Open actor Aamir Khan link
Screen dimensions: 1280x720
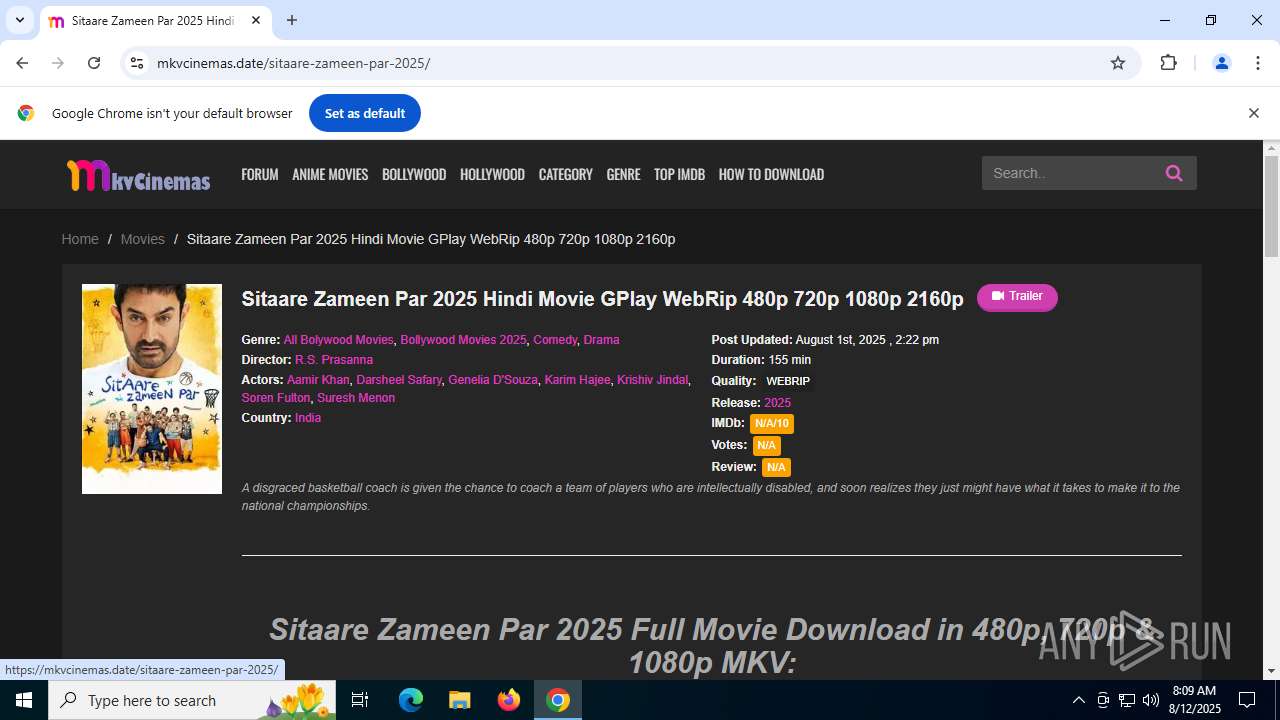(318, 380)
